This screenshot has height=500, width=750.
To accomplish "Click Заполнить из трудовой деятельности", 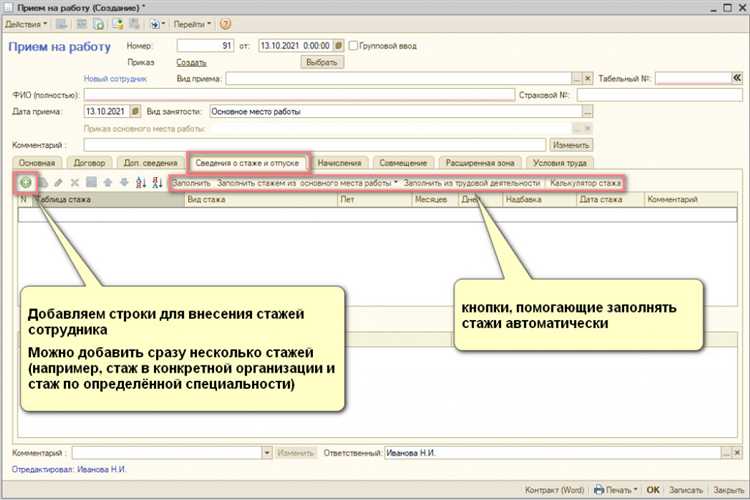I will click(472, 183).
